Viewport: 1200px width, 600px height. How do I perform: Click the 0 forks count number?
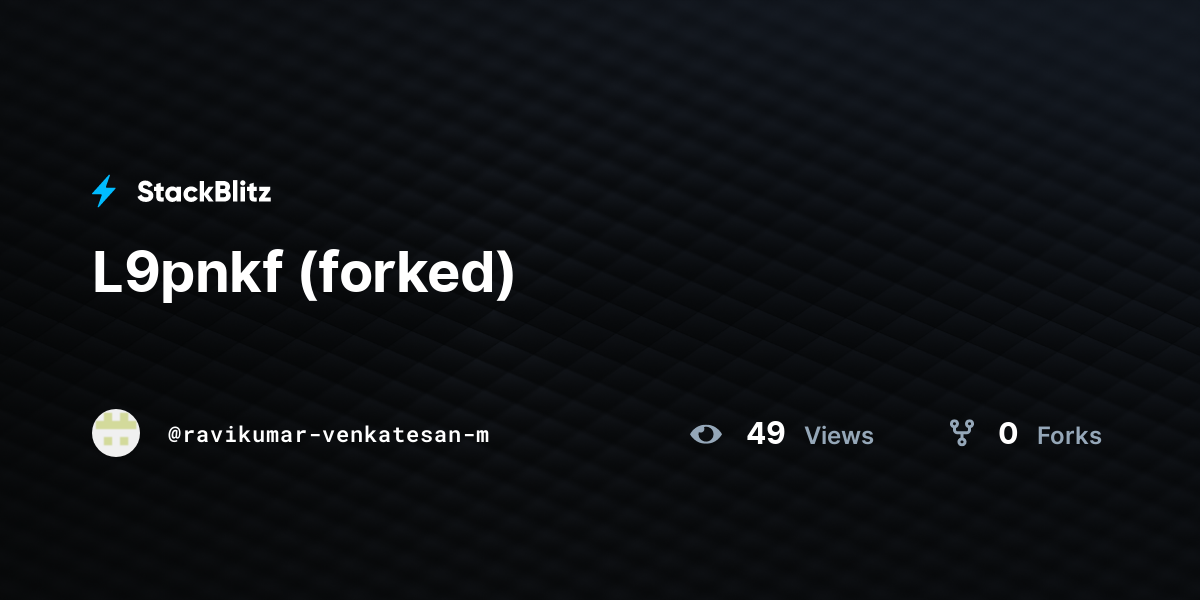[1008, 434]
